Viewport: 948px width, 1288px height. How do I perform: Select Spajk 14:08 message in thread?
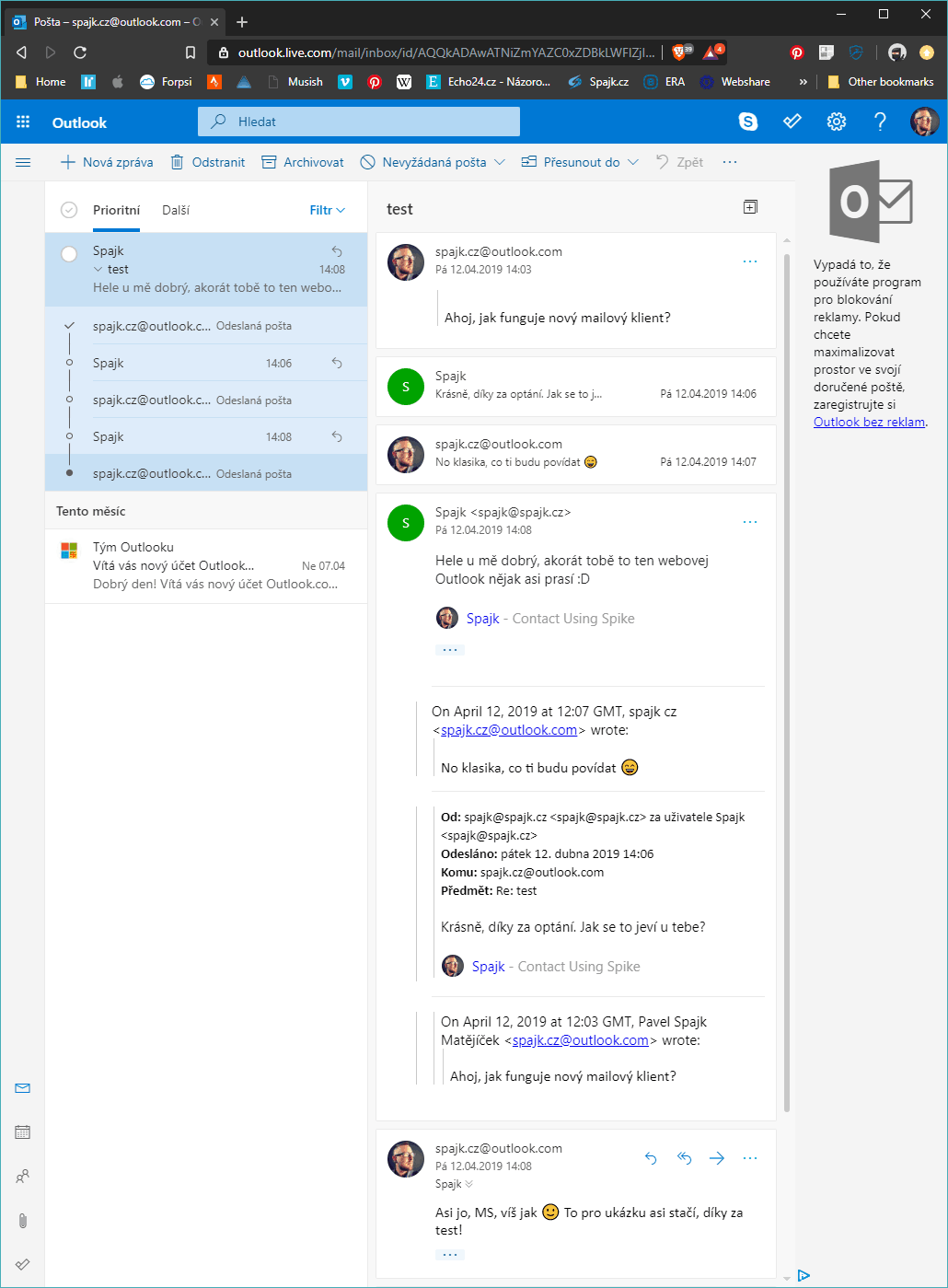coord(206,436)
